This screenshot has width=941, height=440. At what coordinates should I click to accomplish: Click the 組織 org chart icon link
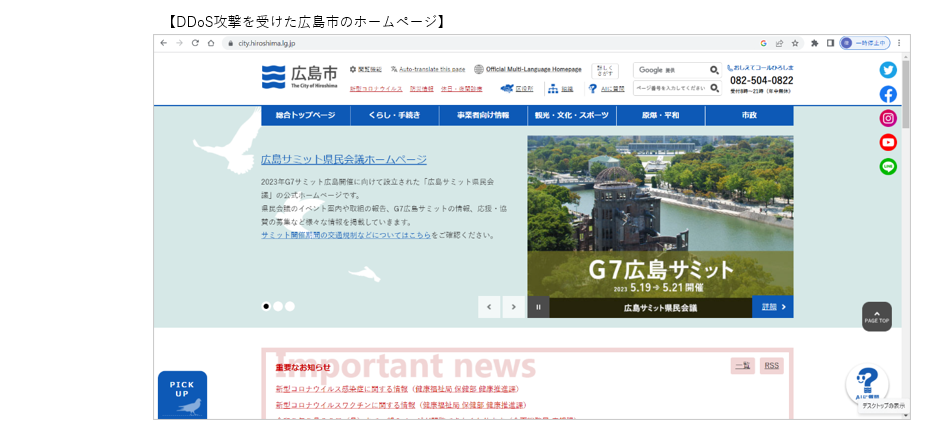pos(561,89)
